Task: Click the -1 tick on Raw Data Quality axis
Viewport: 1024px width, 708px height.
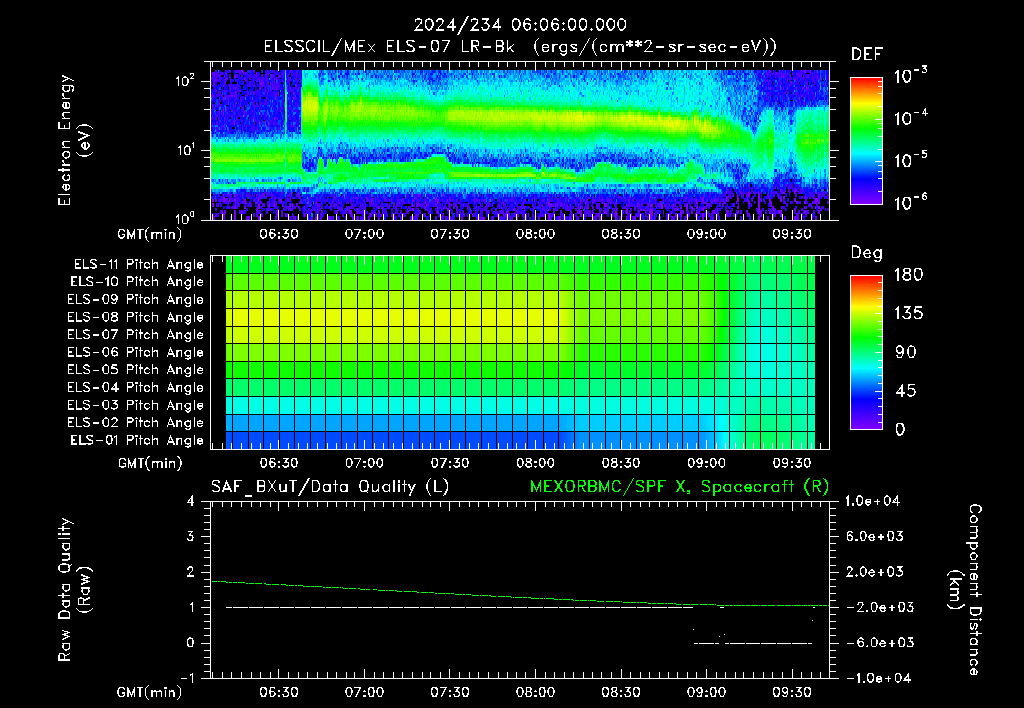Action: point(187,677)
